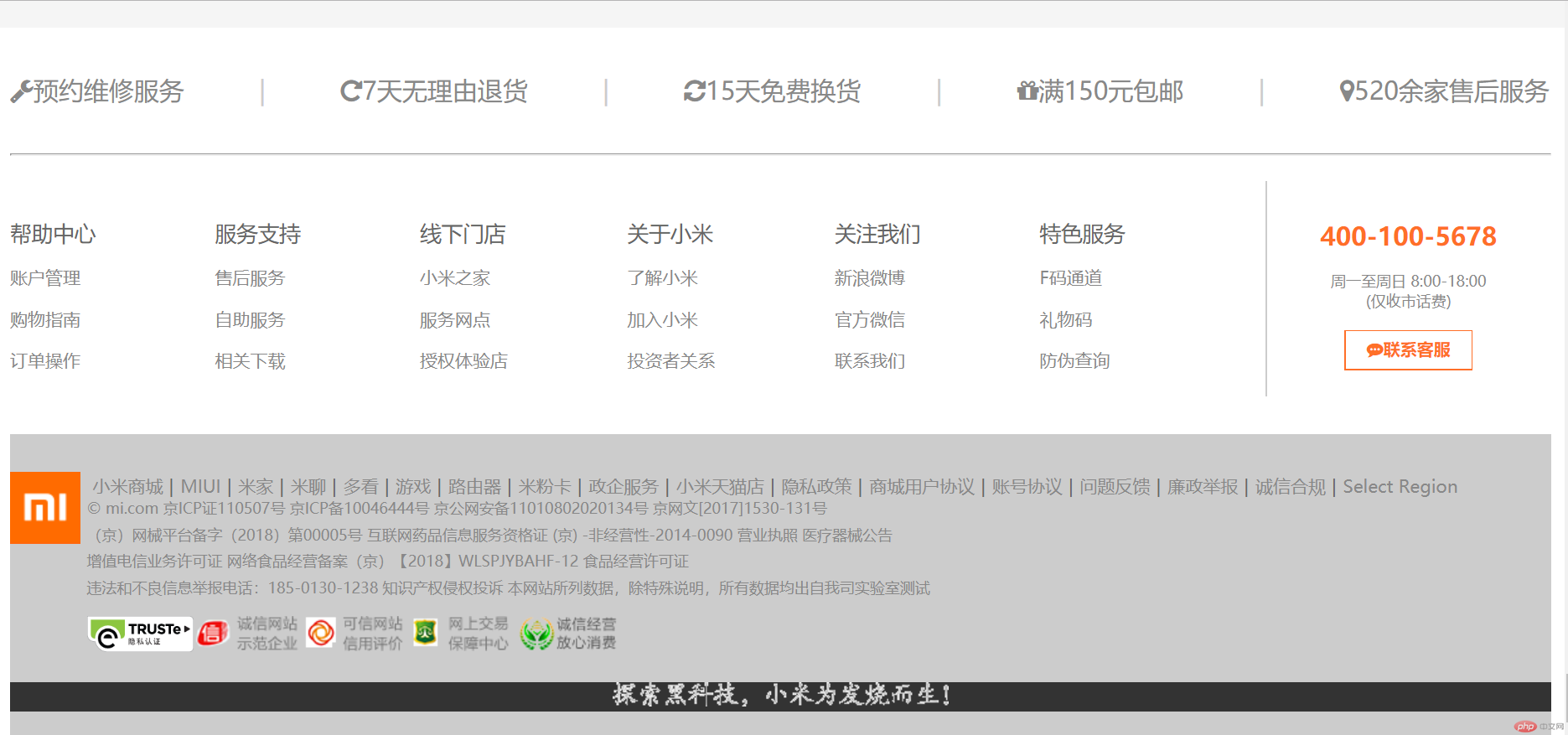The height and width of the screenshot is (735, 1568).
Task: Open 防伪查询 link
Action: (1074, 361)
